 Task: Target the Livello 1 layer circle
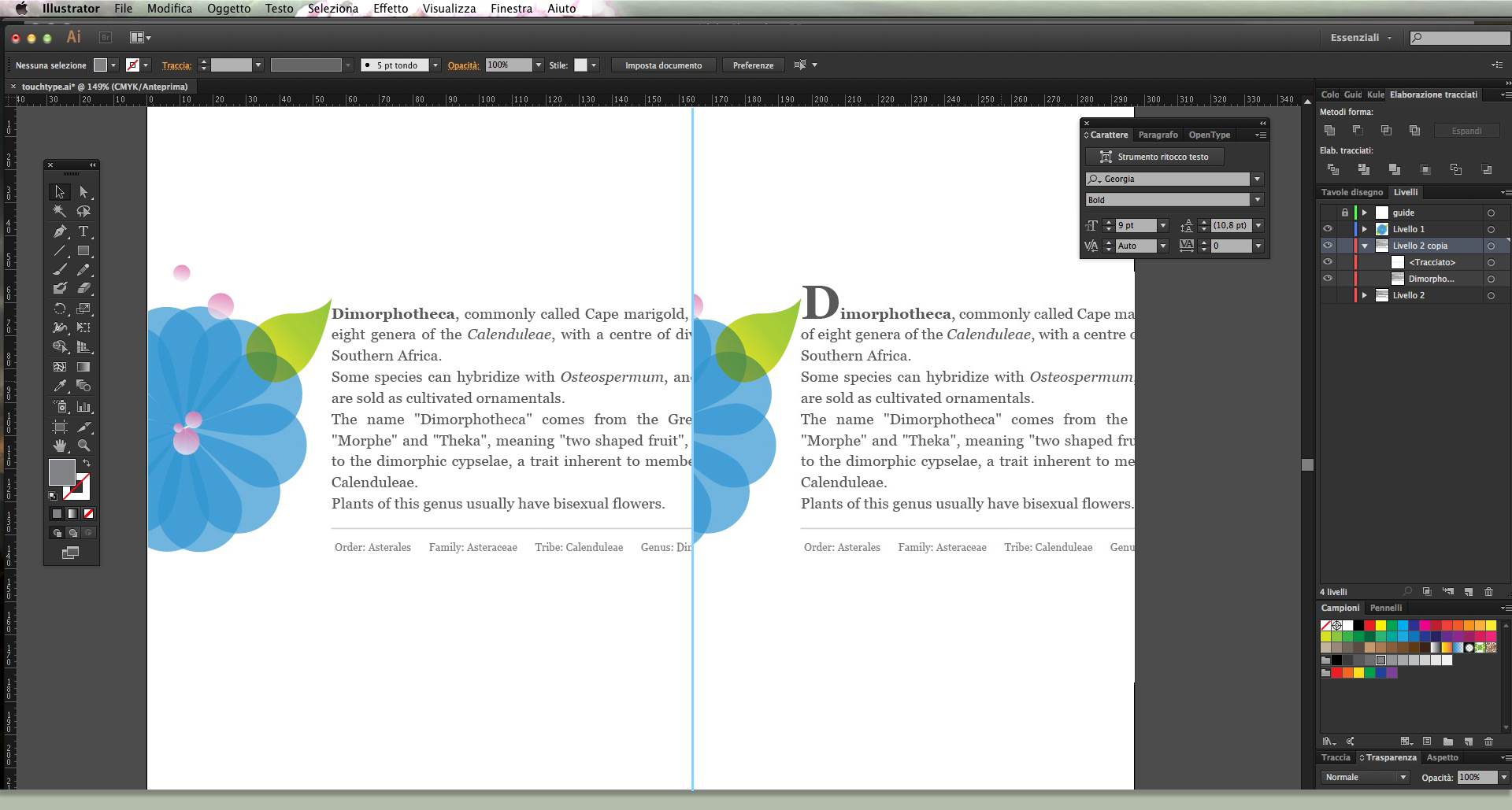(1491, 229)
